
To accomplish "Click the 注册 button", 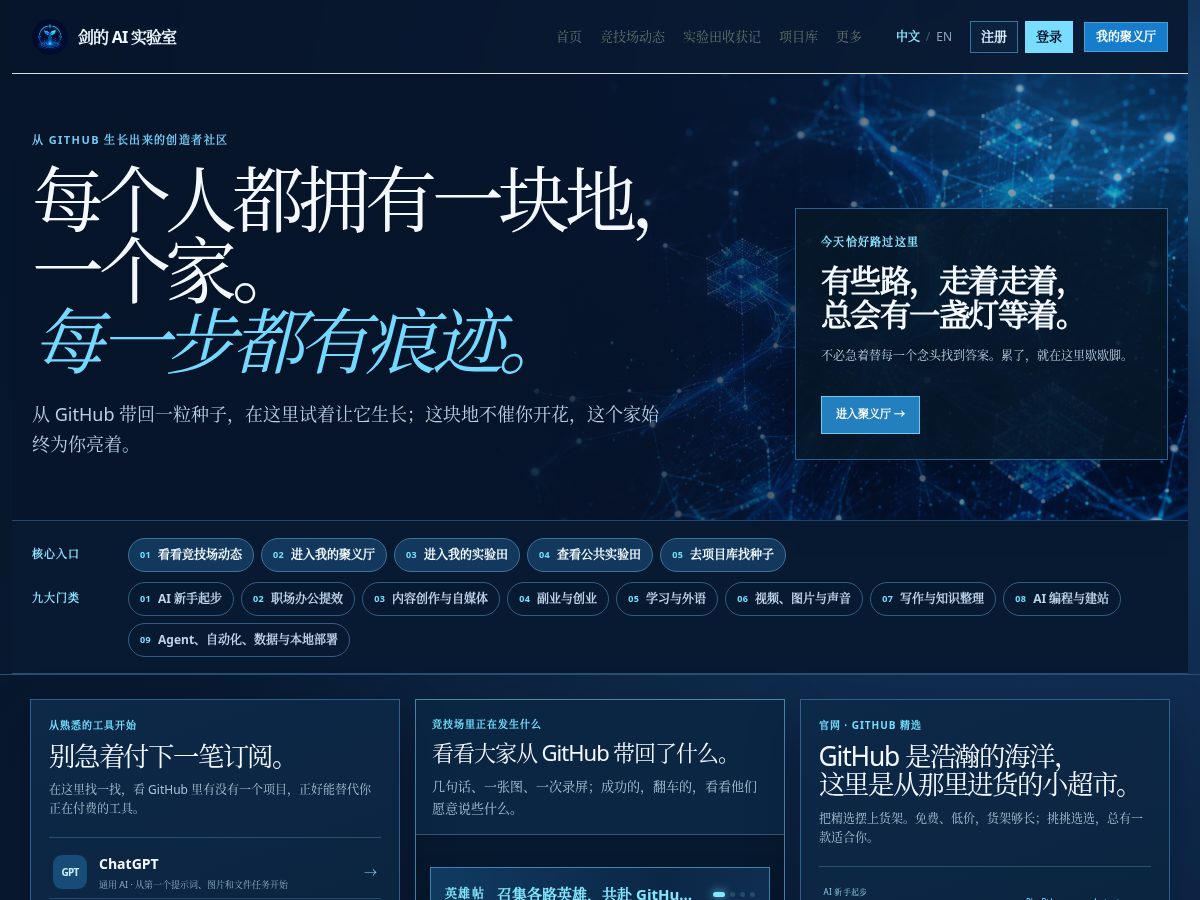I will 994,37.
